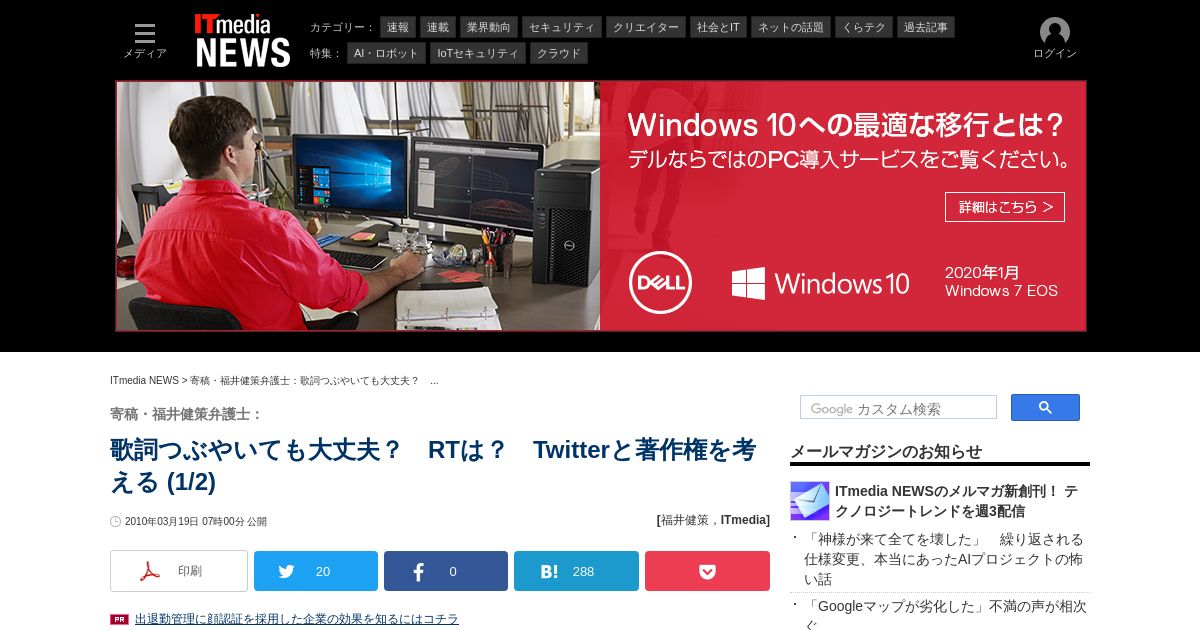Open the クリエイター category

646,27
